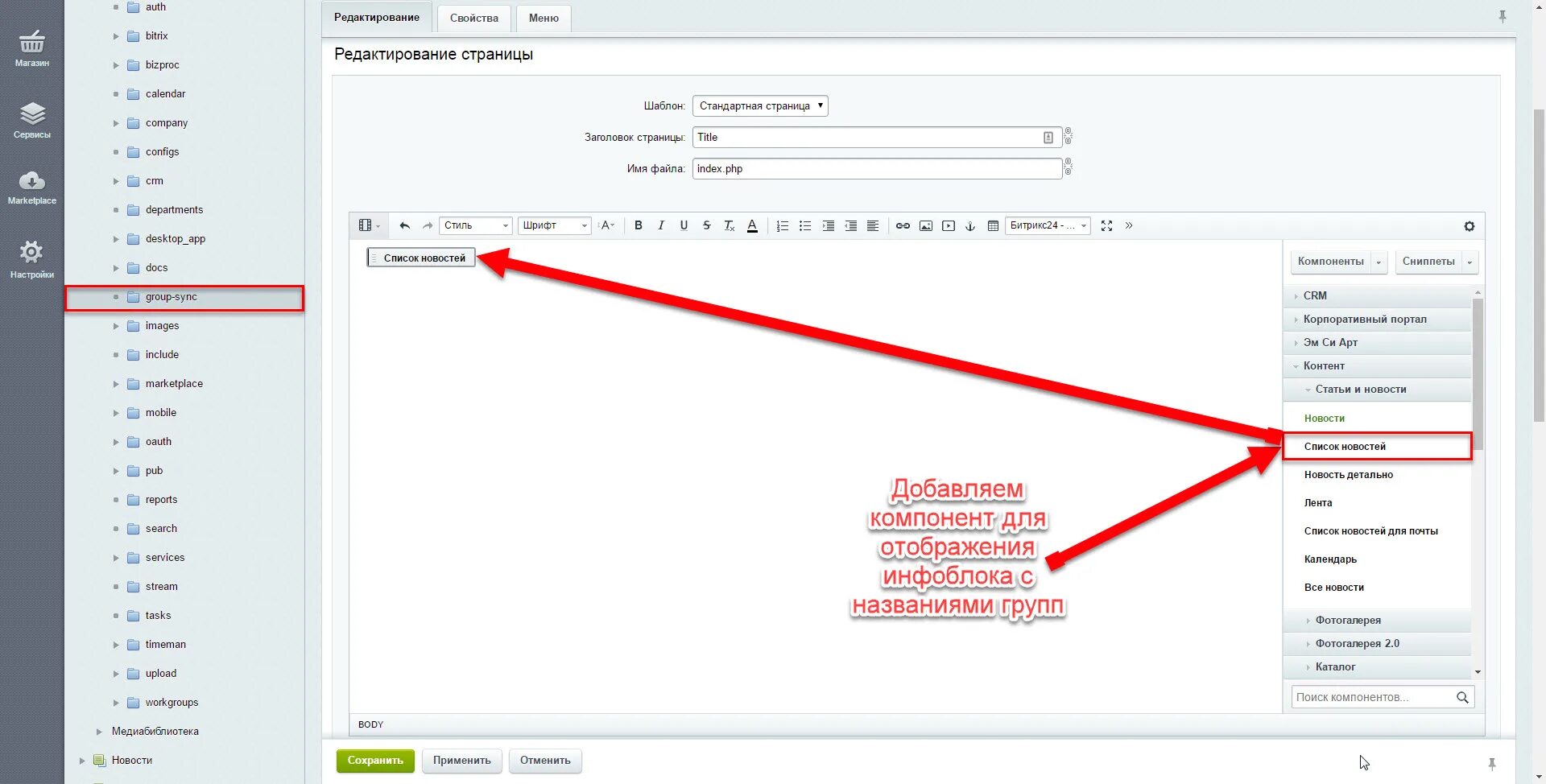Switch to the Редактирование tab
The height and width of the screenshot is (784, 1546).
click(x=377, y=18)
